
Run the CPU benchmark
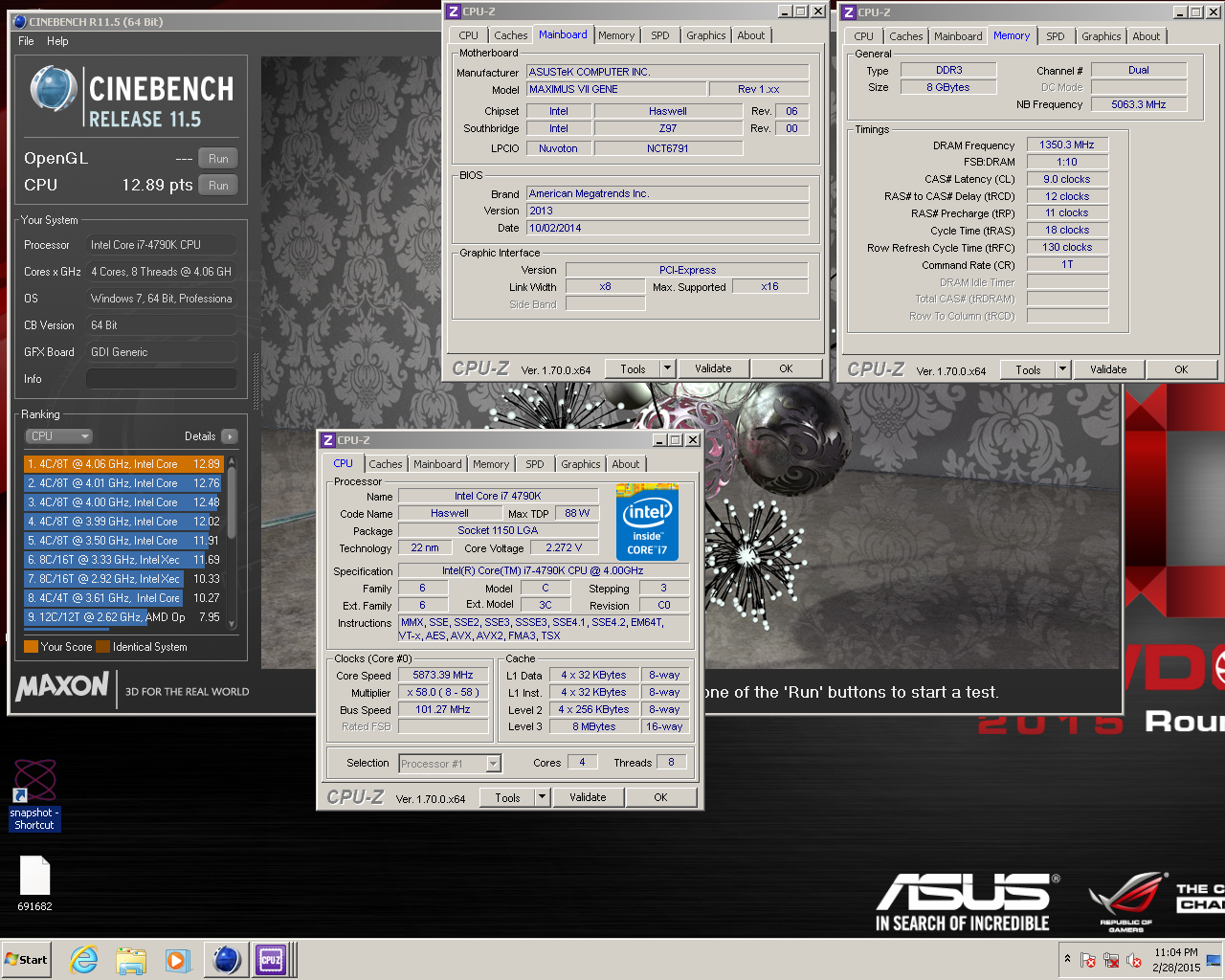click(218, 186)
